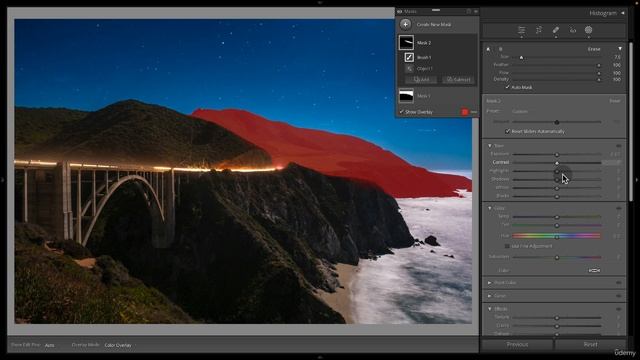Screen dimensions: 640x360
Task: Toggle the Curve section visibility switch
Action: click(x=619, y=296)
